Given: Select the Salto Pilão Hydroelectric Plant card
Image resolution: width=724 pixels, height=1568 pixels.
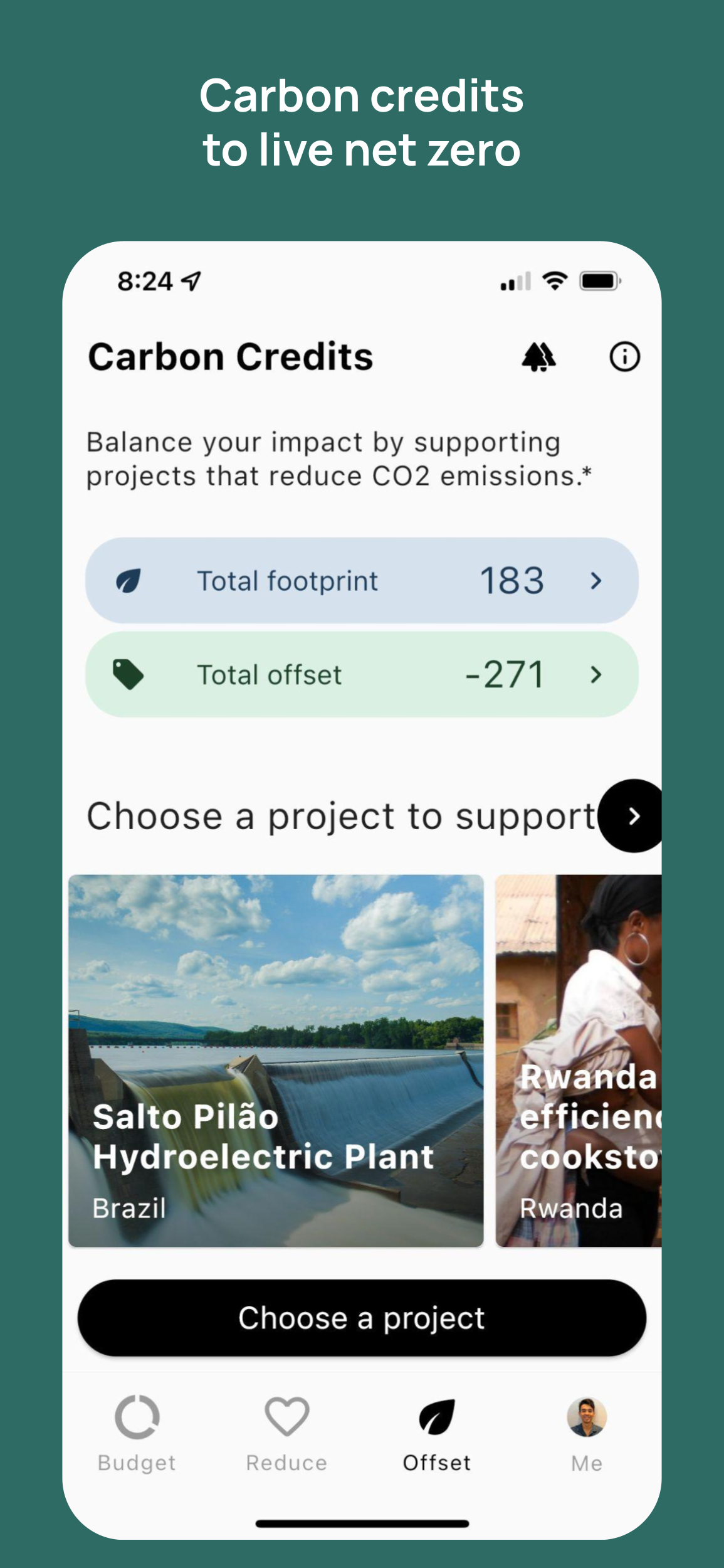Looking at the screenshot, I should tap(276, 1061).
